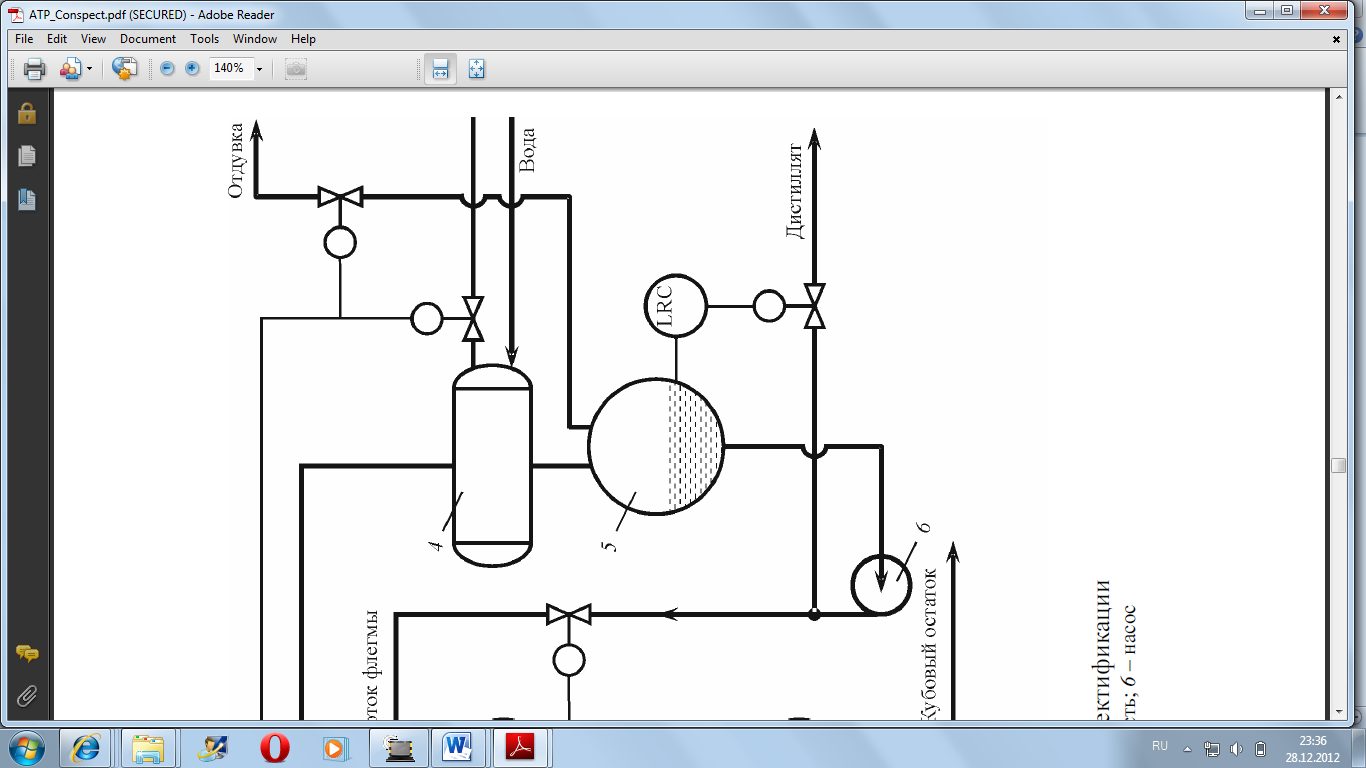The height and width of the screenshot is (768, 1366).
Task: Check the battery tray icon
Action: pos(1260,748)
